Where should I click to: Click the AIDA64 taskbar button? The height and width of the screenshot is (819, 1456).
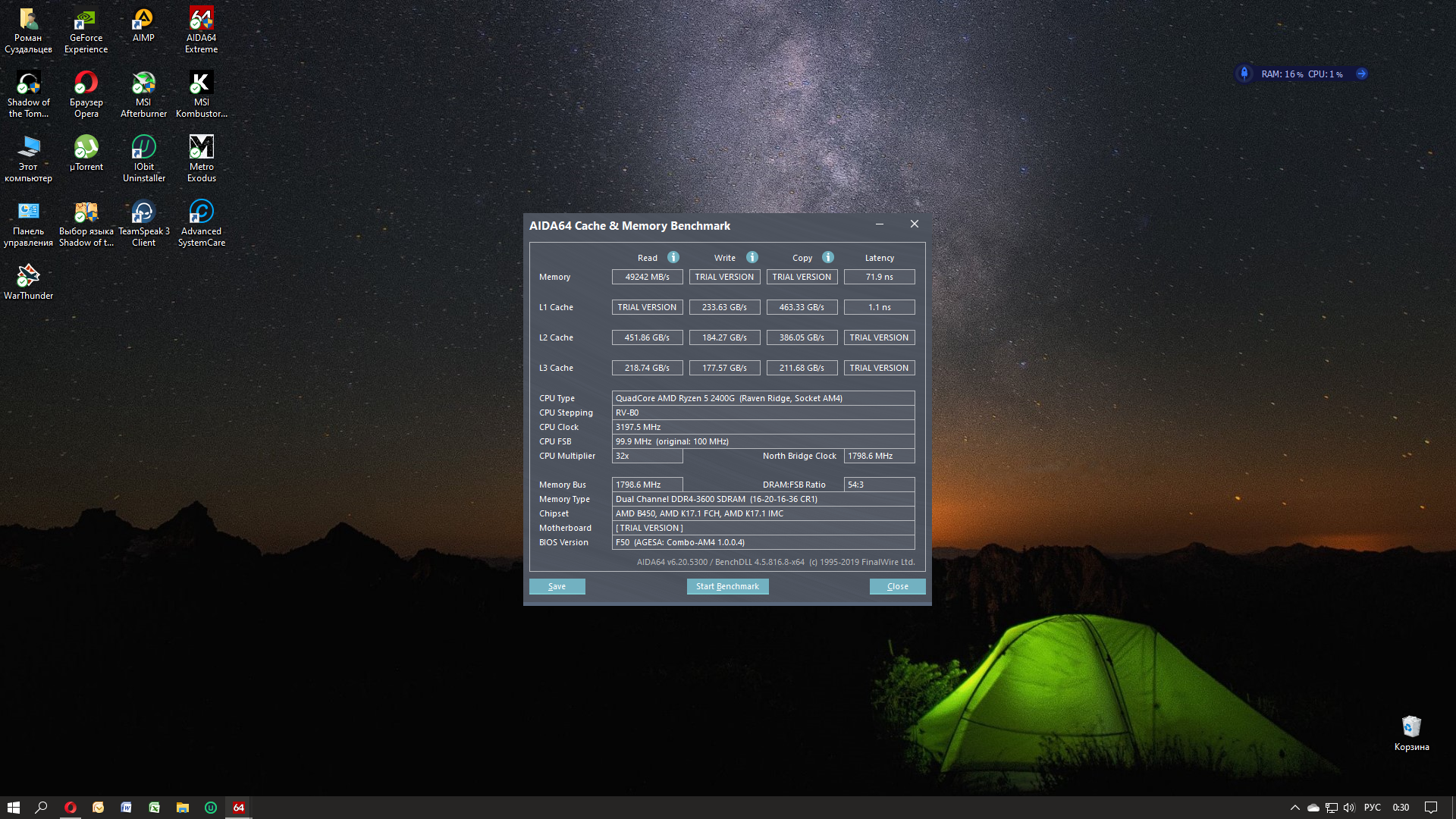coord(239,808)
